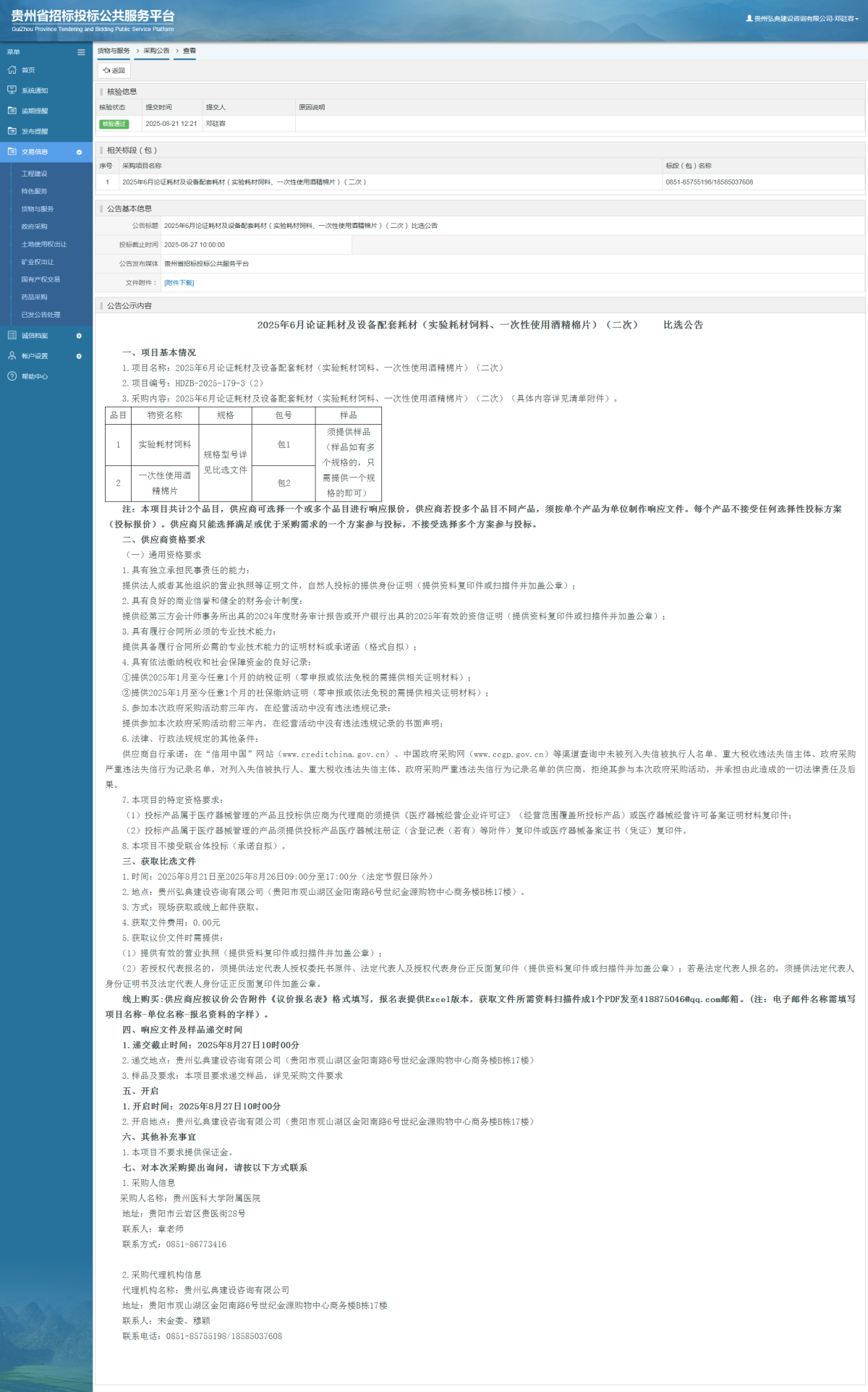868x1392 pixels.
Task: Open 帮助中心 menu label
Action: [x=35, y=376]
